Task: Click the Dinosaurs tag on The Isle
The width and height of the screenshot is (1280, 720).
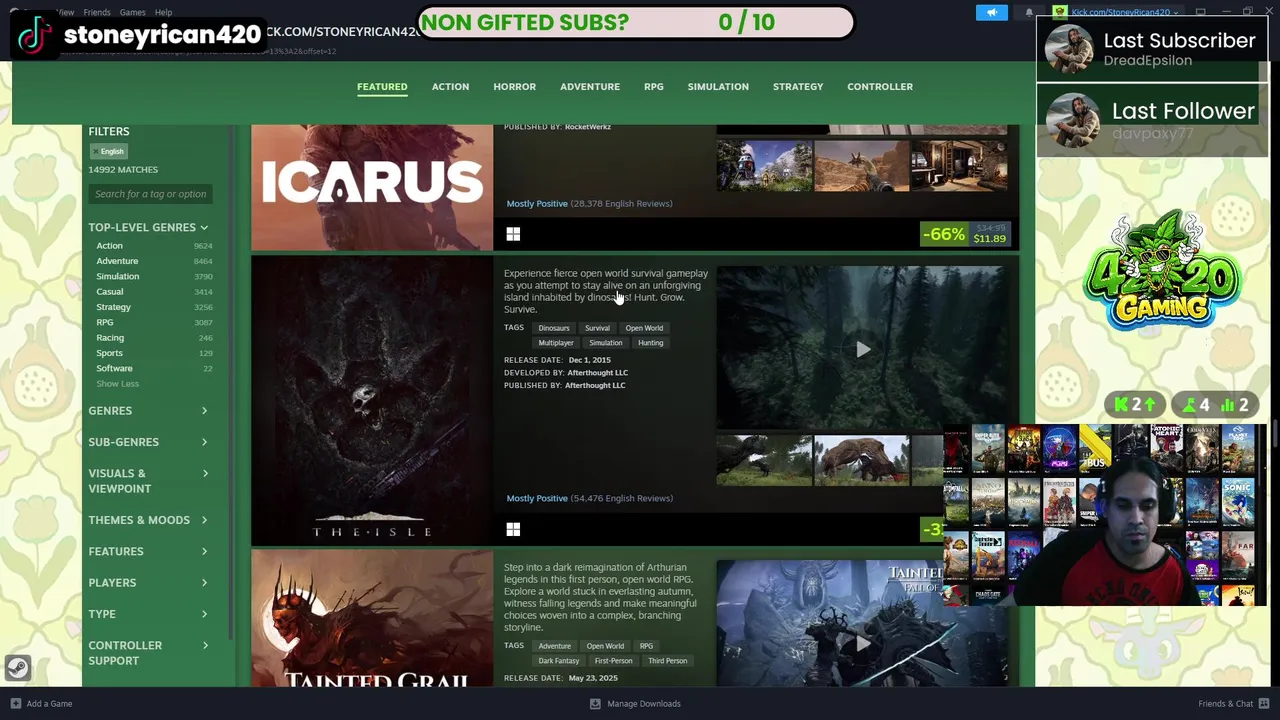Action: 553,328
